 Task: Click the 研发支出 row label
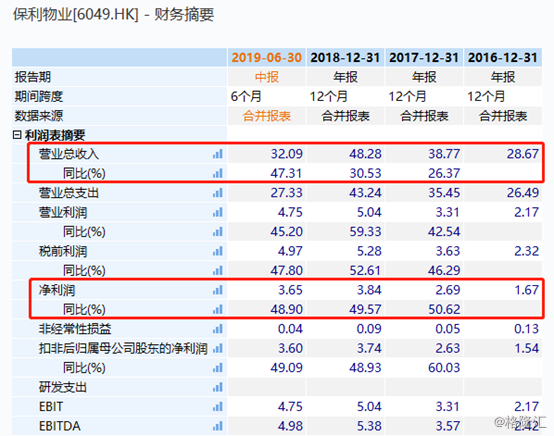63,387
